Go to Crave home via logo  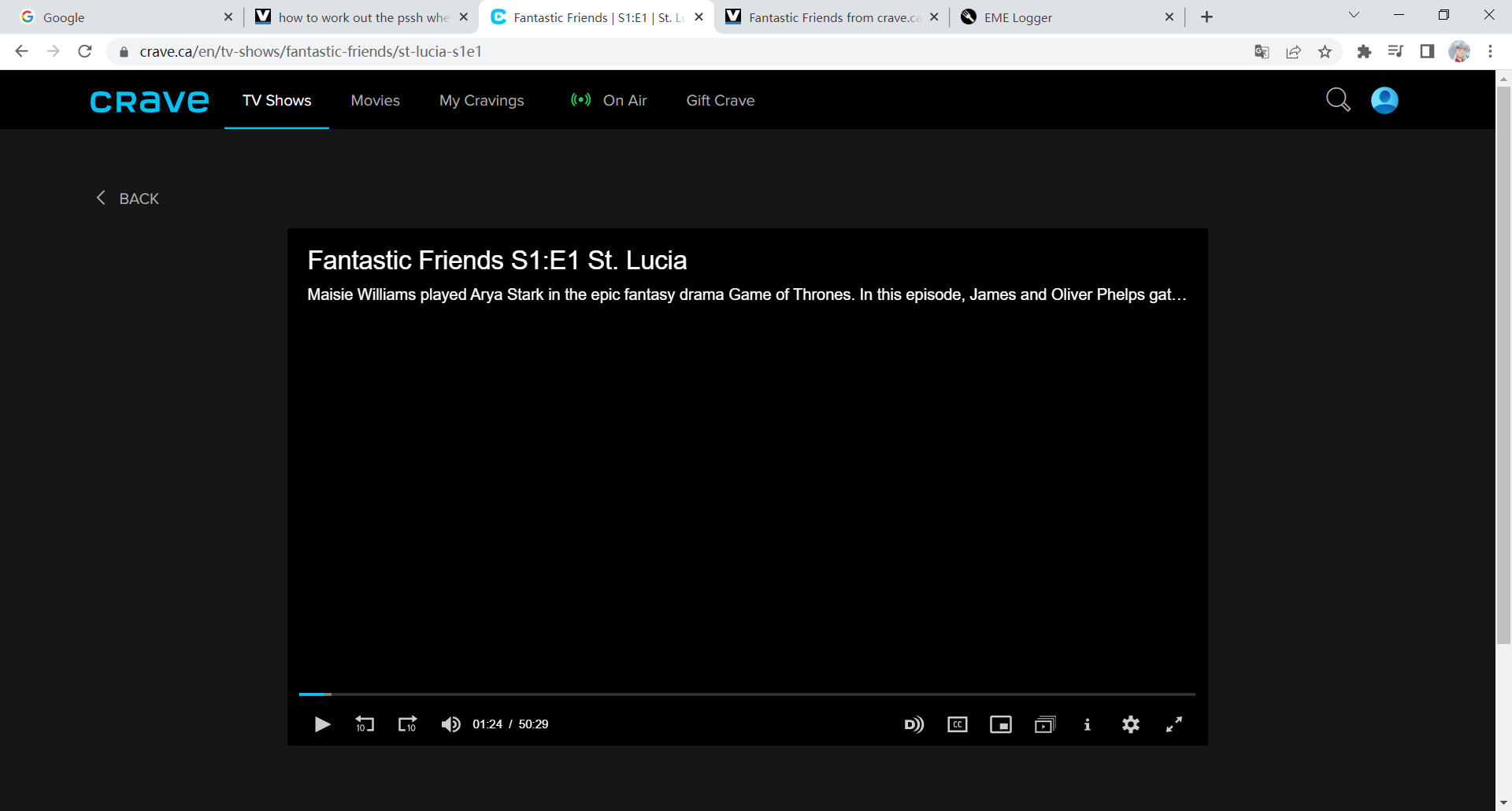pos(150,102)
